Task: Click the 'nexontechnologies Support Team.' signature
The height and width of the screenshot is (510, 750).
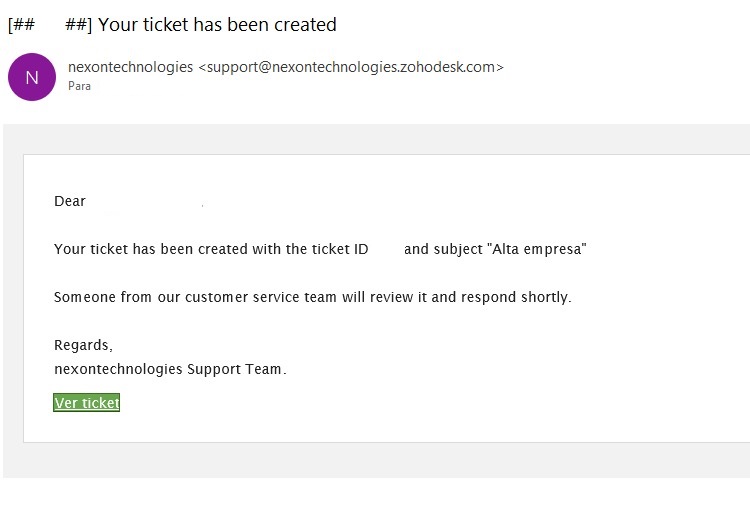Action: click(x=170, y=369)
